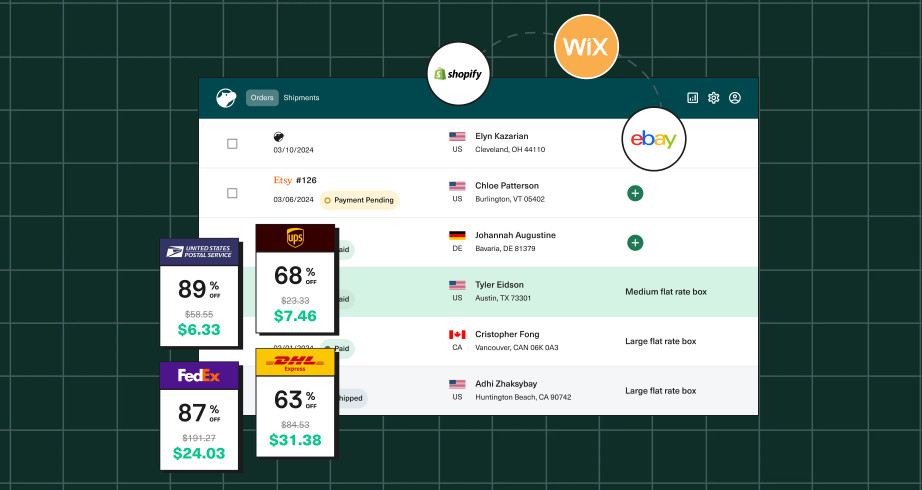922x490 pixels.
Task: Click Medium flat rate box for Tyler Eidson
Action: [666, 292]
